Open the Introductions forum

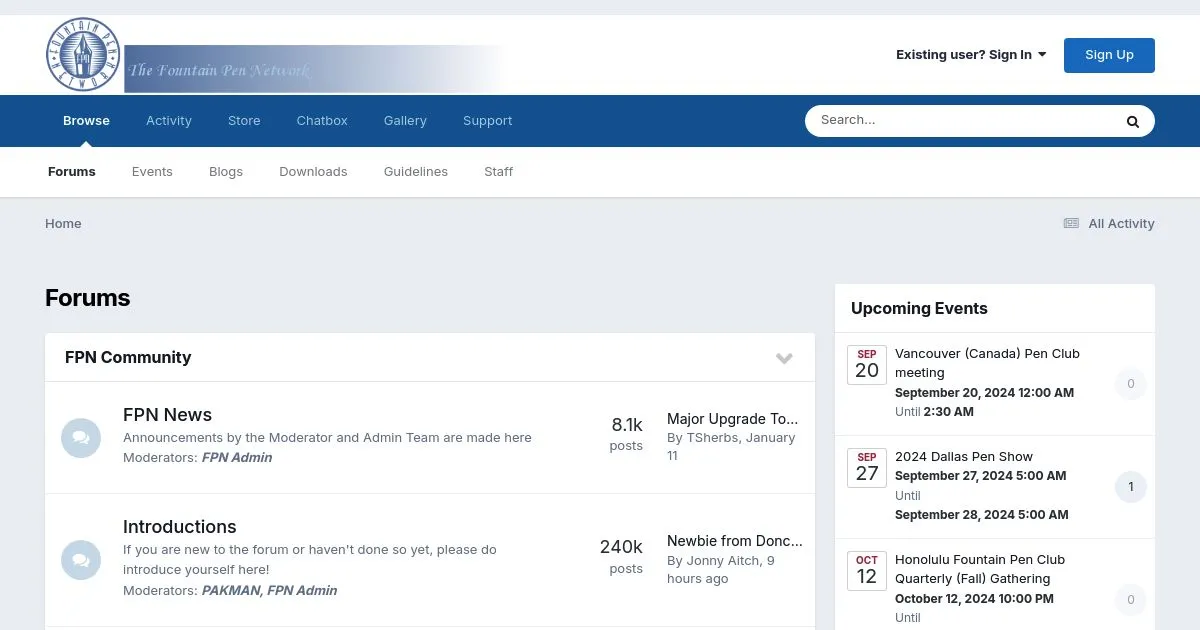click(180, 527)
